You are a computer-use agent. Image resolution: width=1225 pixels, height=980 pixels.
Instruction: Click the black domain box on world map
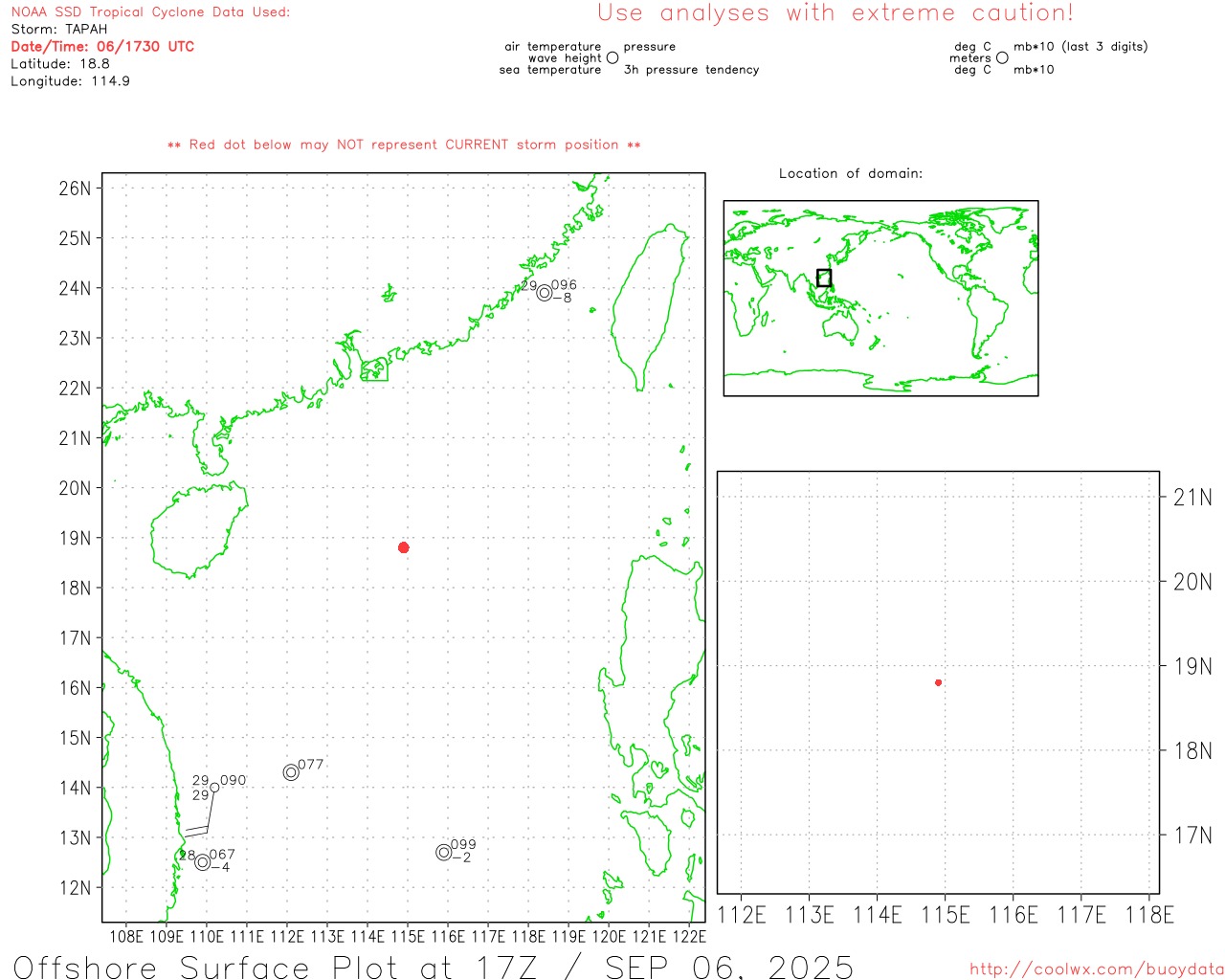coord(824,278)
